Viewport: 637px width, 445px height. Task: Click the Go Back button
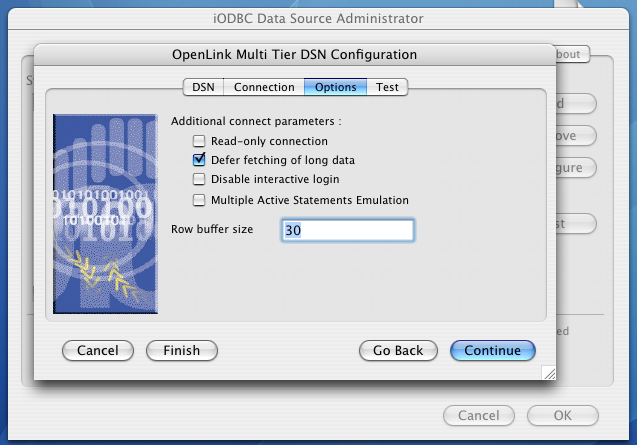pyautogui.click(x=398, y=350)
